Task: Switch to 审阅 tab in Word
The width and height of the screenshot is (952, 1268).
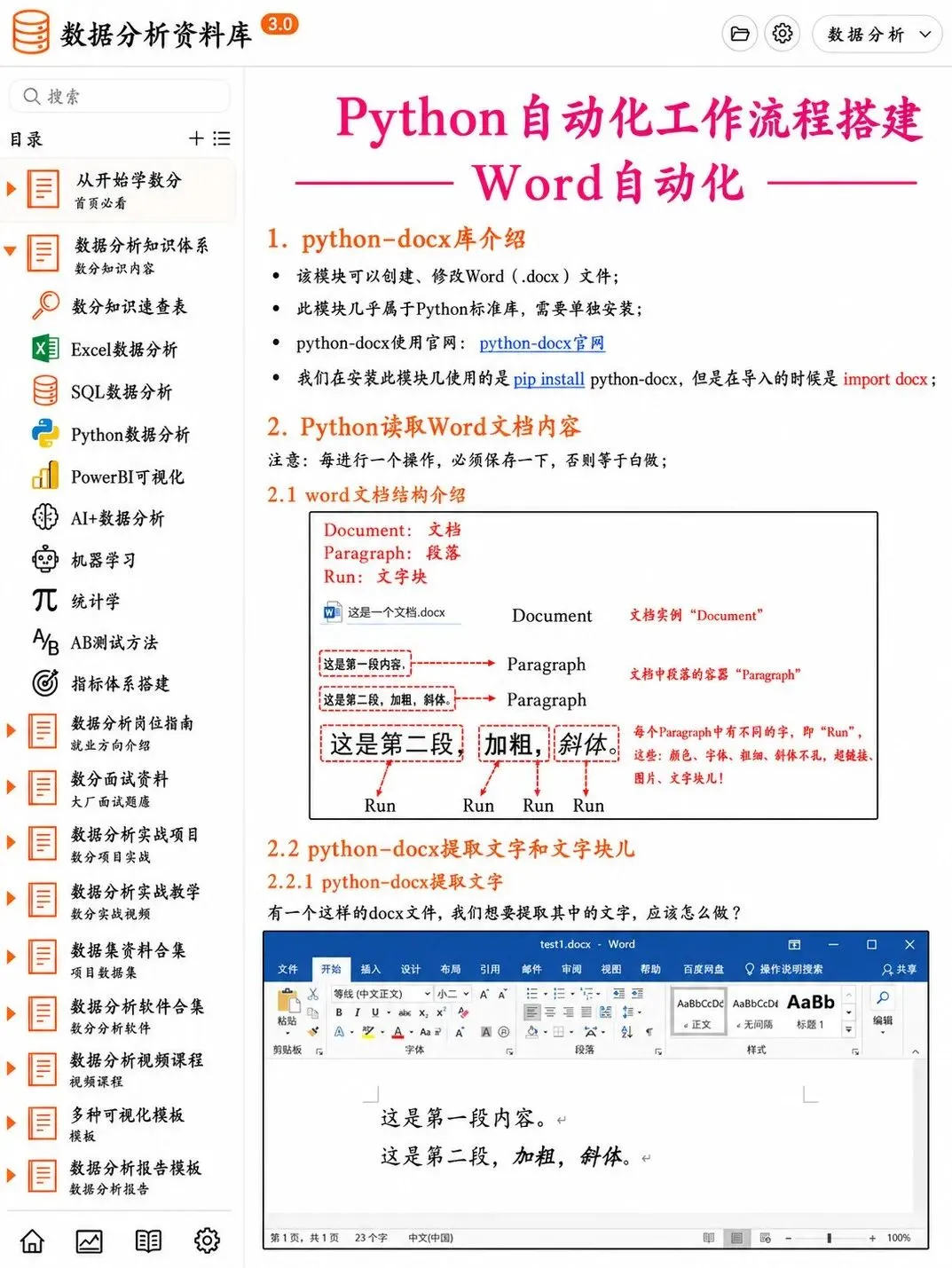Action: coord(571,969)
